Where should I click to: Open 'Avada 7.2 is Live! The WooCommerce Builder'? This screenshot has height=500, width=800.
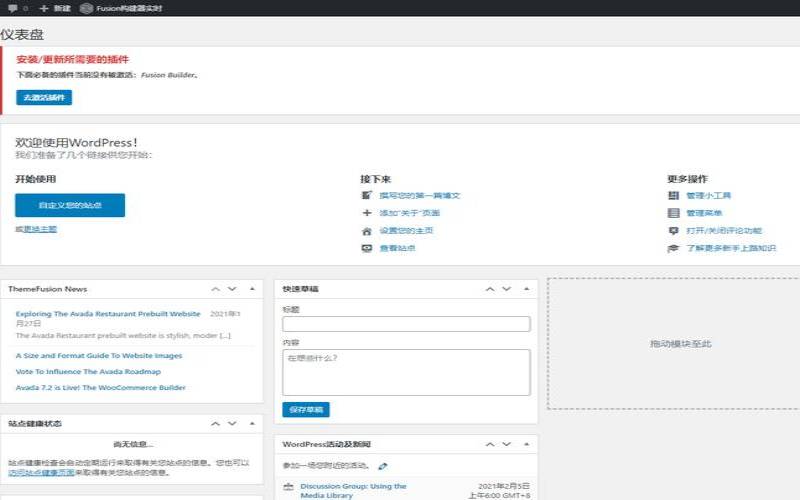coord(101,388)
